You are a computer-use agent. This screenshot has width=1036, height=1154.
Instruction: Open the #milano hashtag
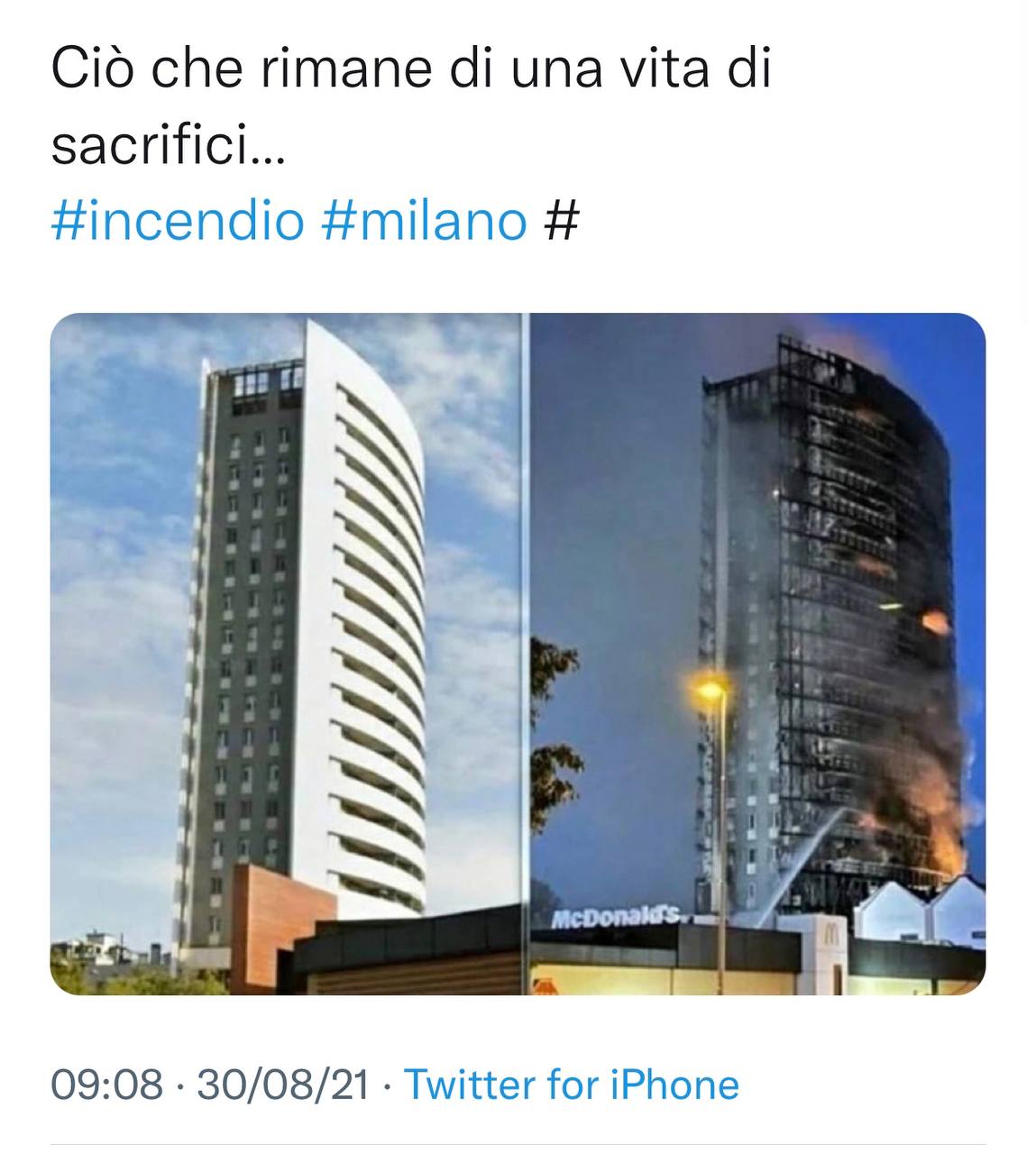pyautogui.click(x=424, y=220)
